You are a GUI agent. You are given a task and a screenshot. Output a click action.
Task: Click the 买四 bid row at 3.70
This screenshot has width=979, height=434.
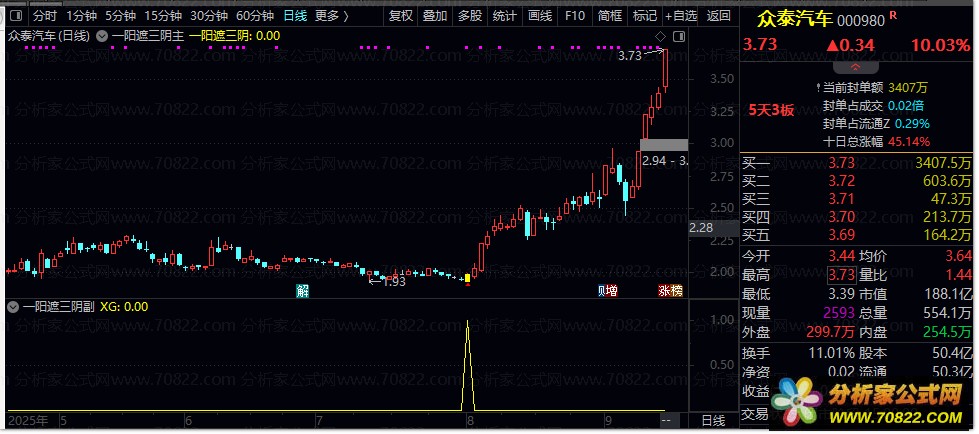858,217
